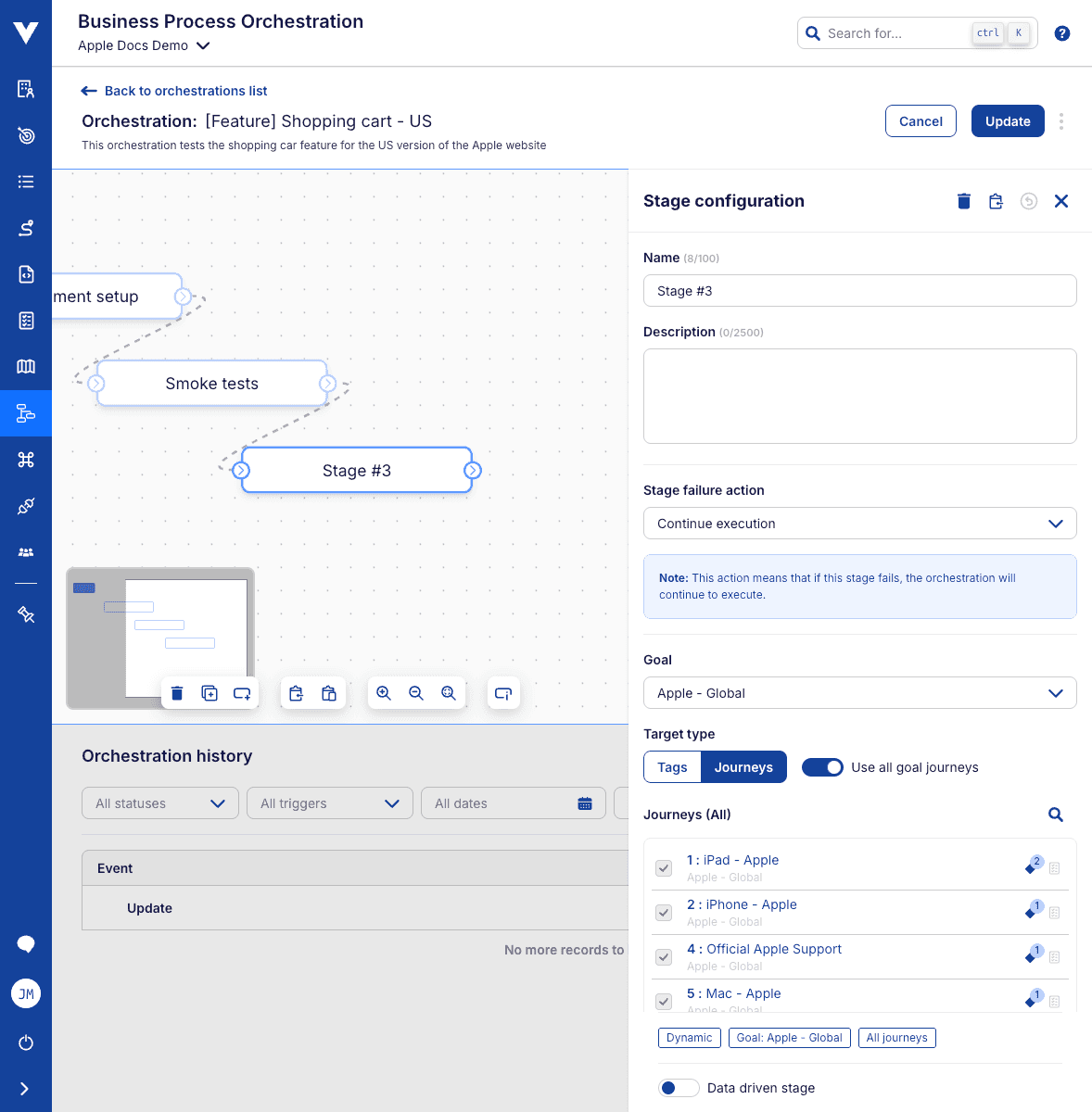This screenshot has height=1112, width=1092.
Task: Open the Goal dropdown
Action: coord(859,693)
